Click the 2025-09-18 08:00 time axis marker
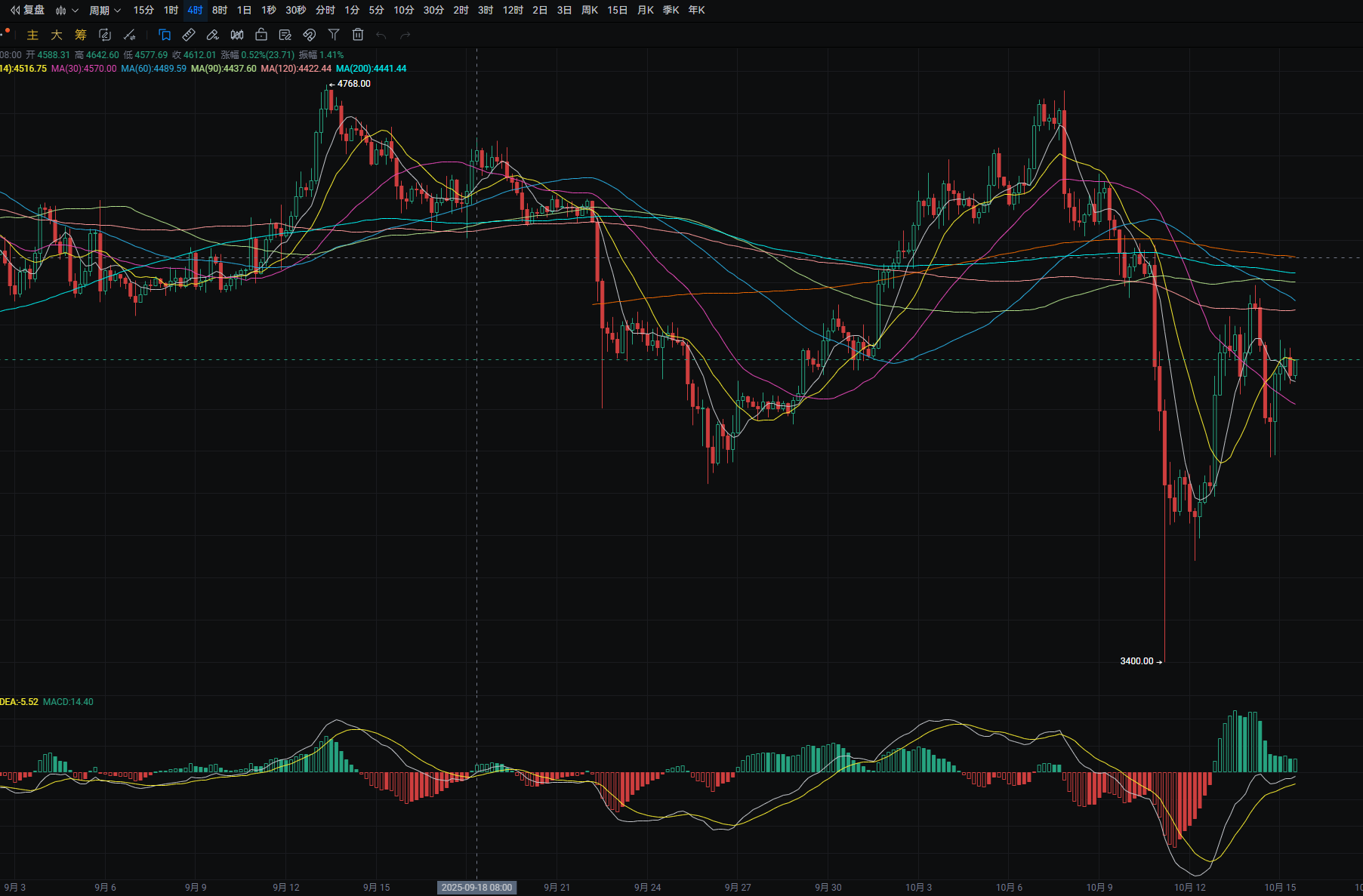1363x896 pixels. pos(476,888)
